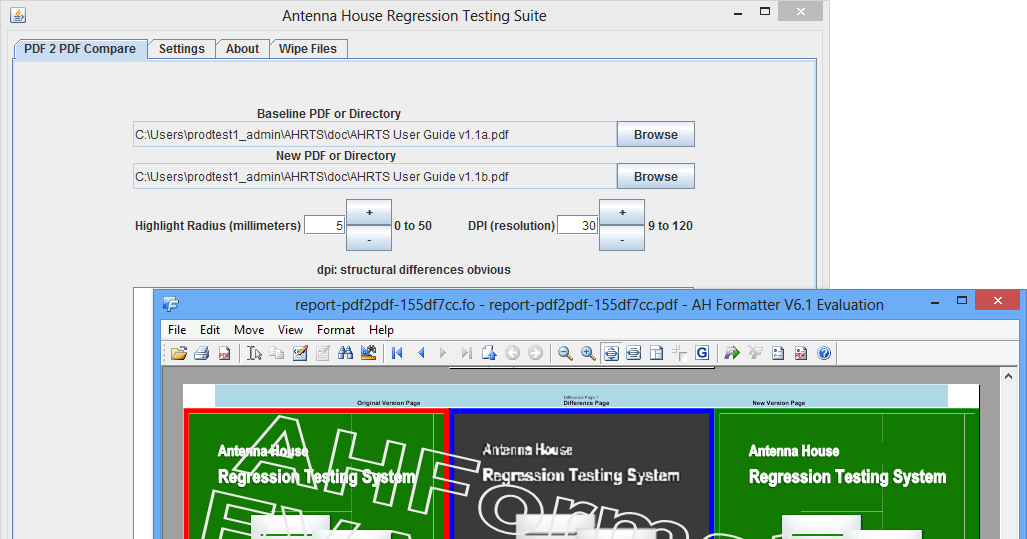This screenshot has width=1027, height=539.
Task: Click the New Version Page thumbnail
Action: pos(847,475)
